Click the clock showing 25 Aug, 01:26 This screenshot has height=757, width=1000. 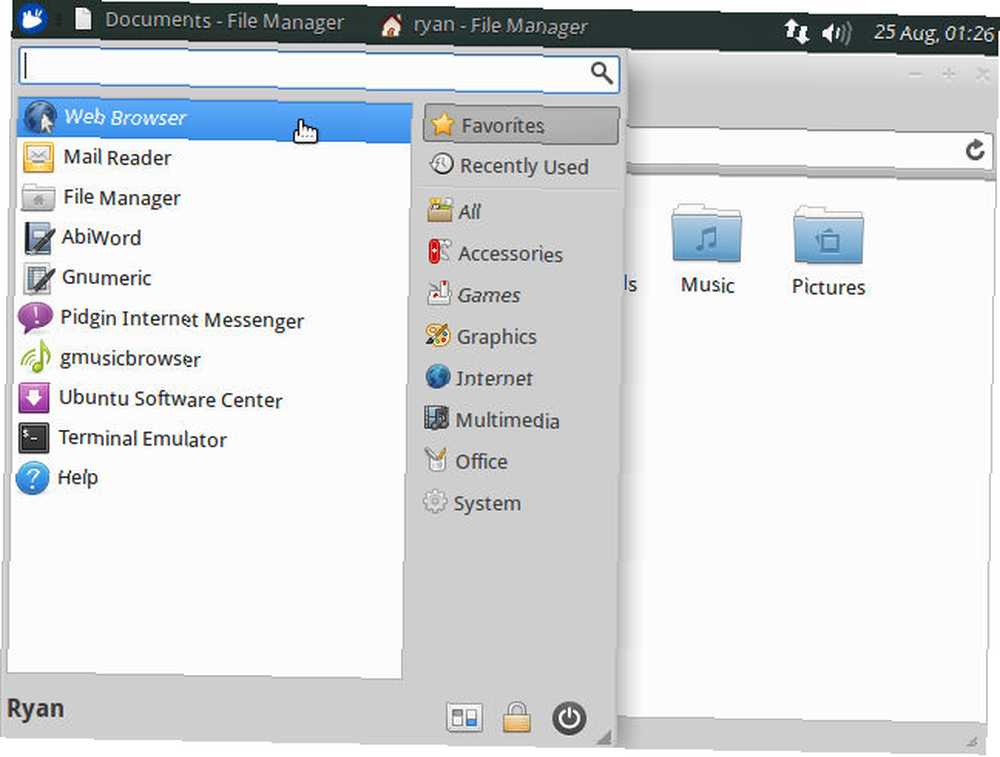point(934,32)
